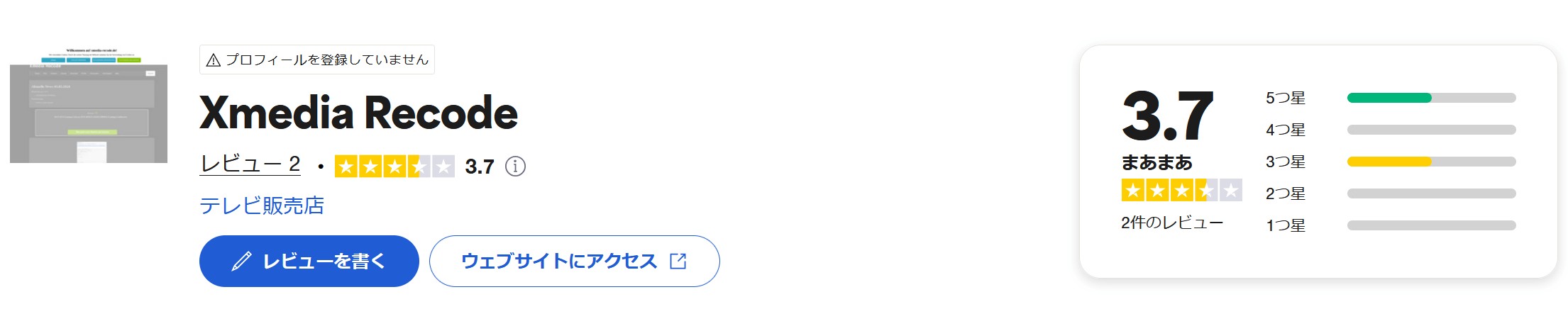Screen dimensions: 1568x309
Task: Click the info icon next to 3.7 rating
Action: [x=515, y=167]
